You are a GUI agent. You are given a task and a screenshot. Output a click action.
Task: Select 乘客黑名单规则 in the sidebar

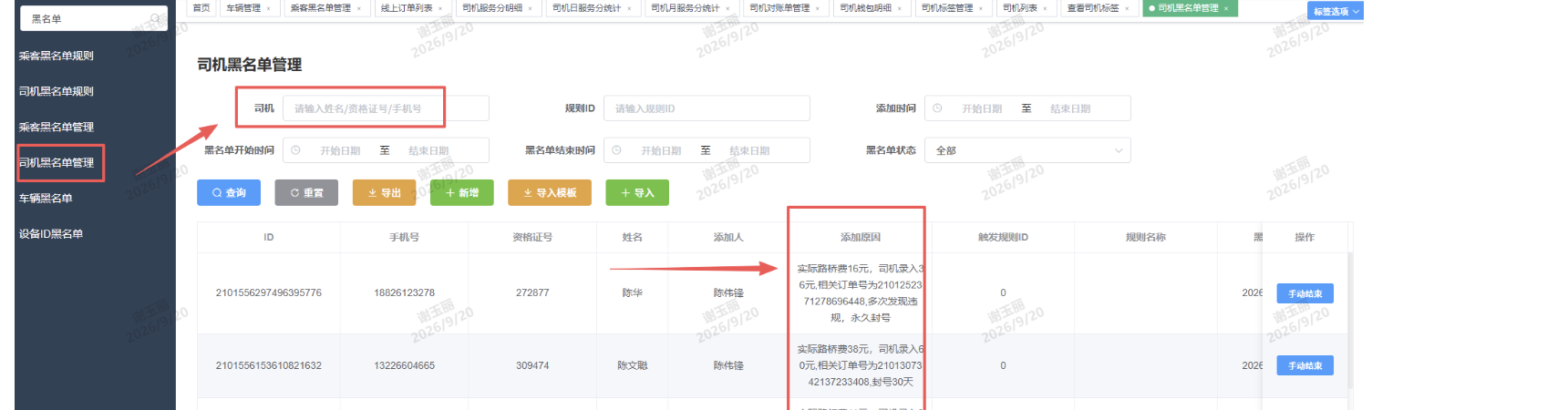click(57, 56)
